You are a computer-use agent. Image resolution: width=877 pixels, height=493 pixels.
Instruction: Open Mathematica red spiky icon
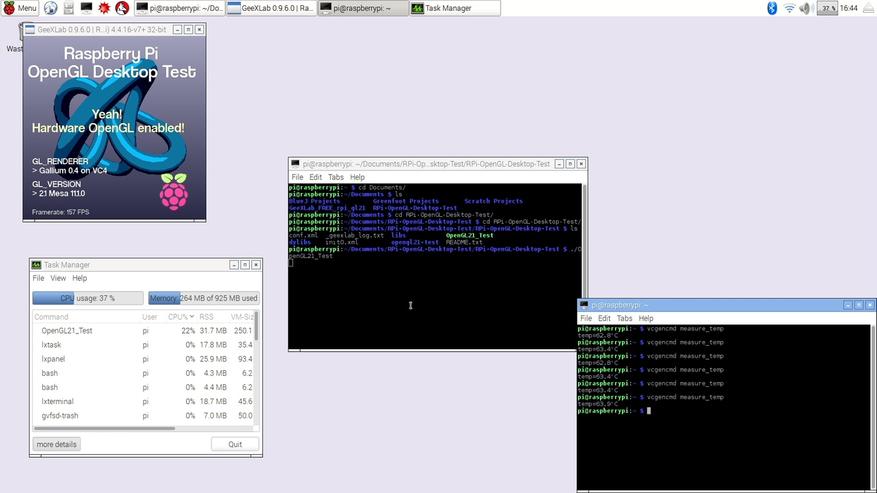(x=104, y=8)
